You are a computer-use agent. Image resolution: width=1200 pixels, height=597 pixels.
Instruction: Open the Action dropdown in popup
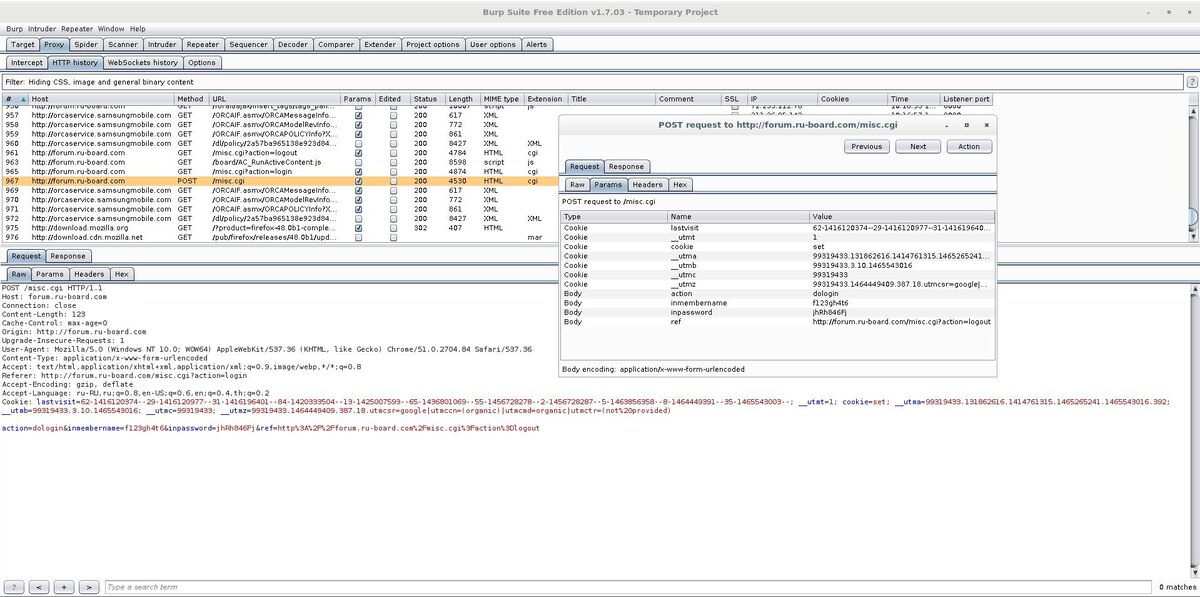click(x=969, y=146)
